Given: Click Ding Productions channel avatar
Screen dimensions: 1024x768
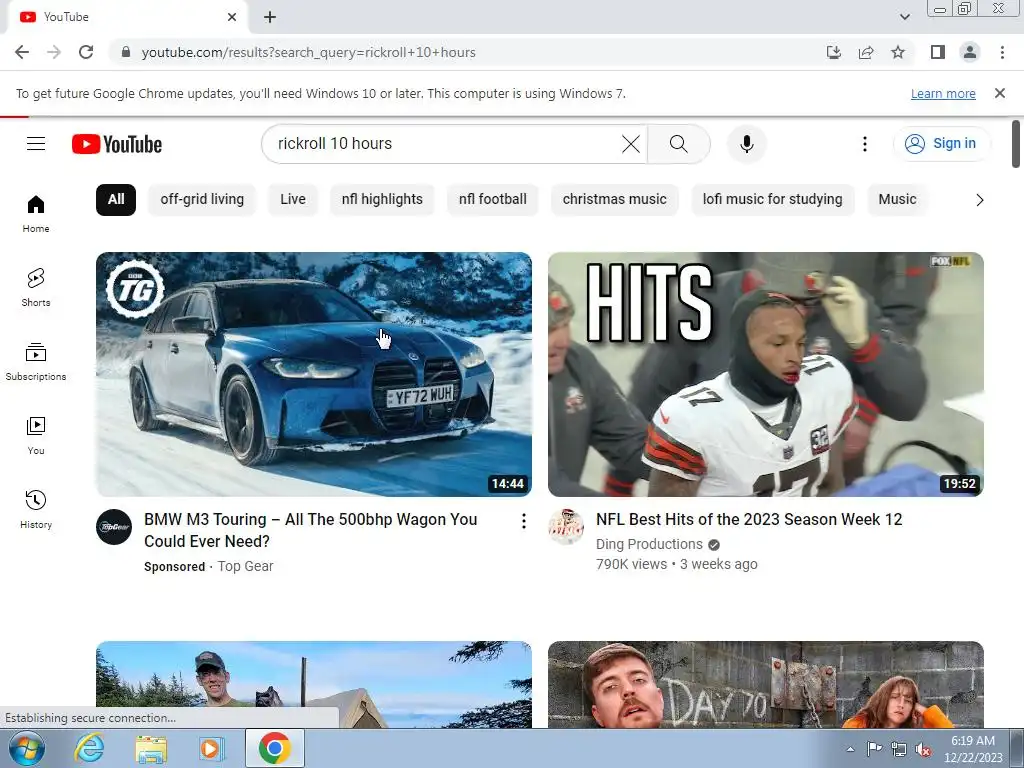Looking at the screenshot, I should [566, 526].
